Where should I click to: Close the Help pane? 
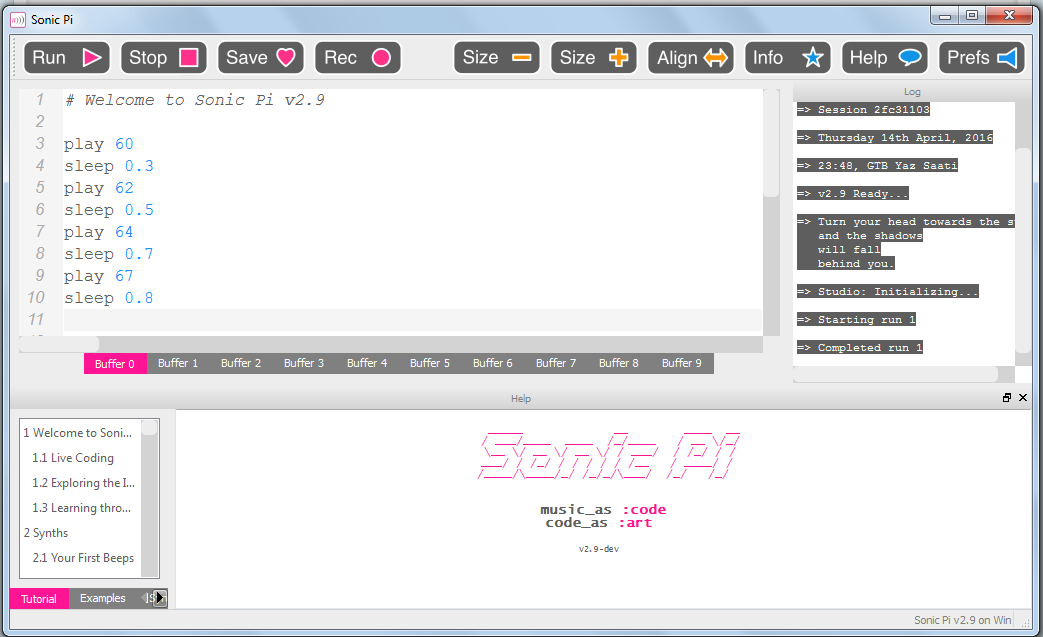pos(1022,397)
